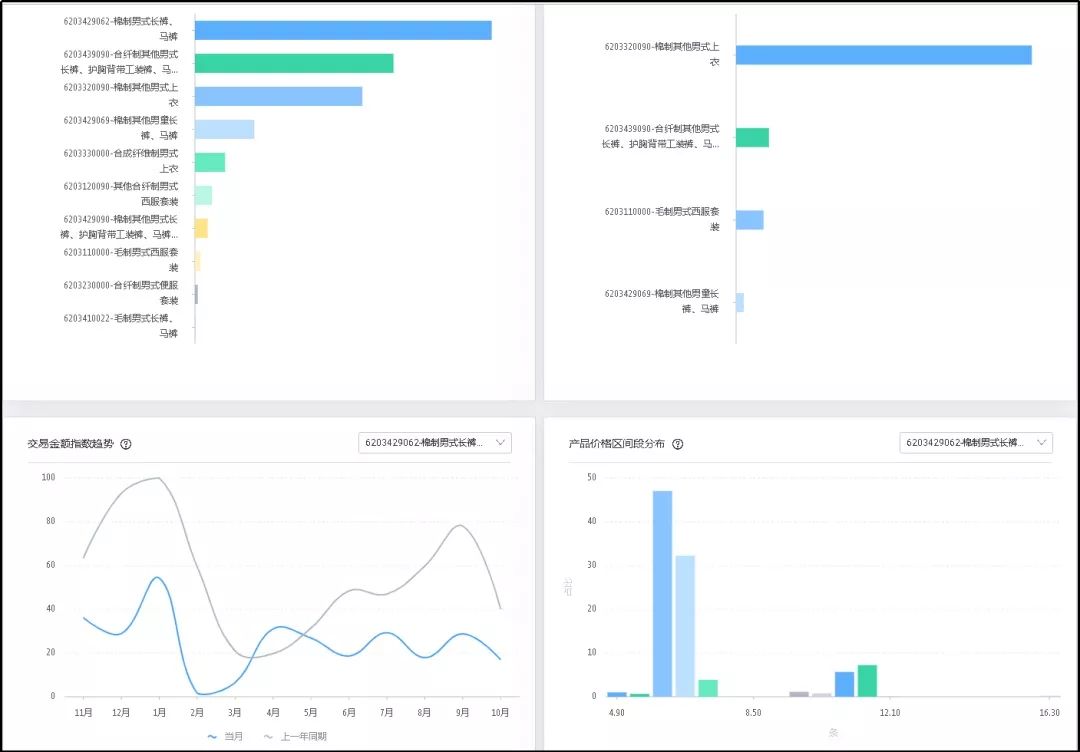This screenshot has width=1080, height=752.
Task: Click longest blue bar for 6203429062 in left chart
Action: 343,30
